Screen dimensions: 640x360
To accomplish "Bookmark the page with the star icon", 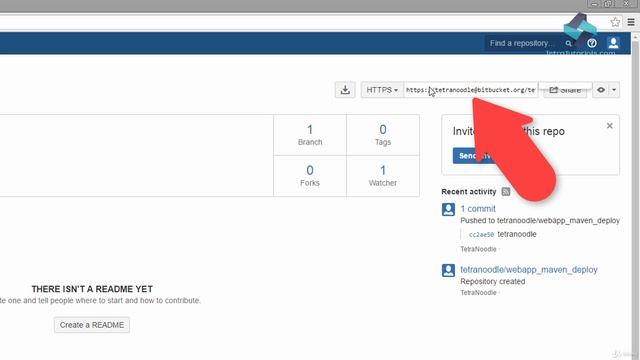I will coord(615,22).
